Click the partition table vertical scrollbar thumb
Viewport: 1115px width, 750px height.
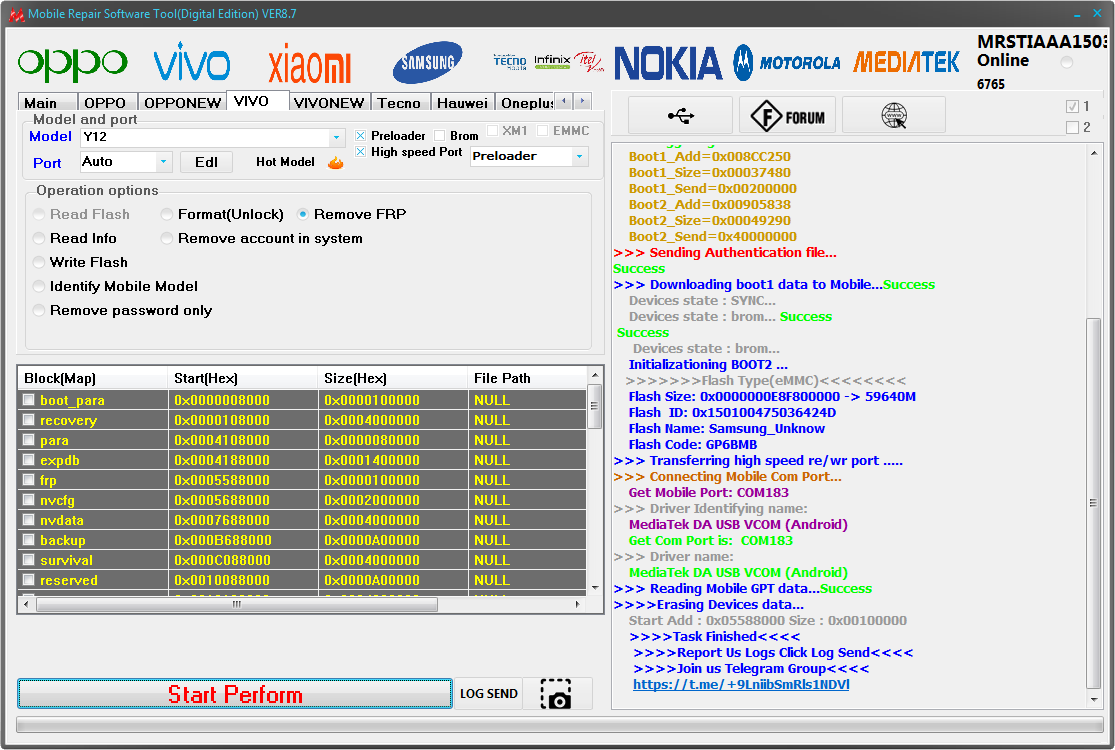594,405
